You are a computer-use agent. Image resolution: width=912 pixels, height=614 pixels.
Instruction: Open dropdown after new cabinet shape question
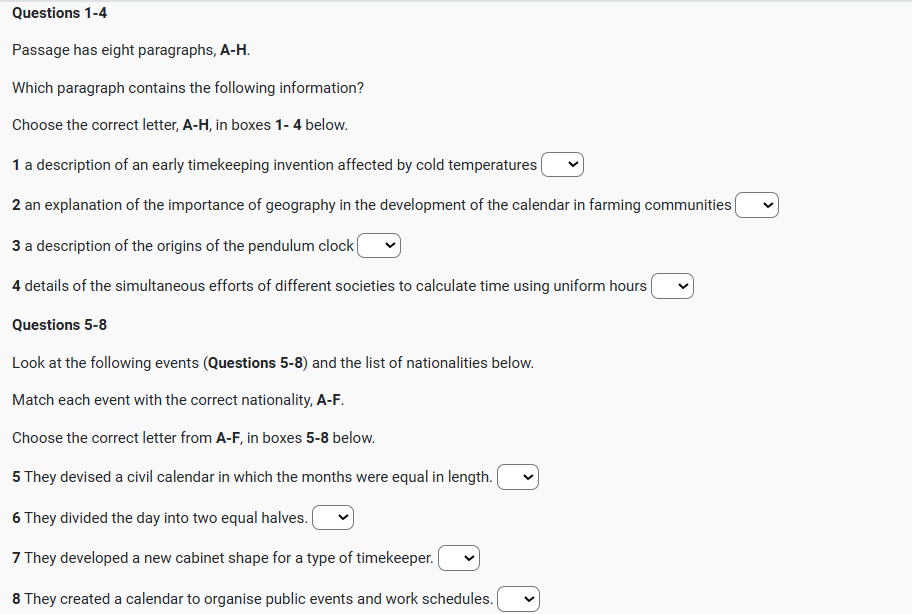(x=459, y=557)
